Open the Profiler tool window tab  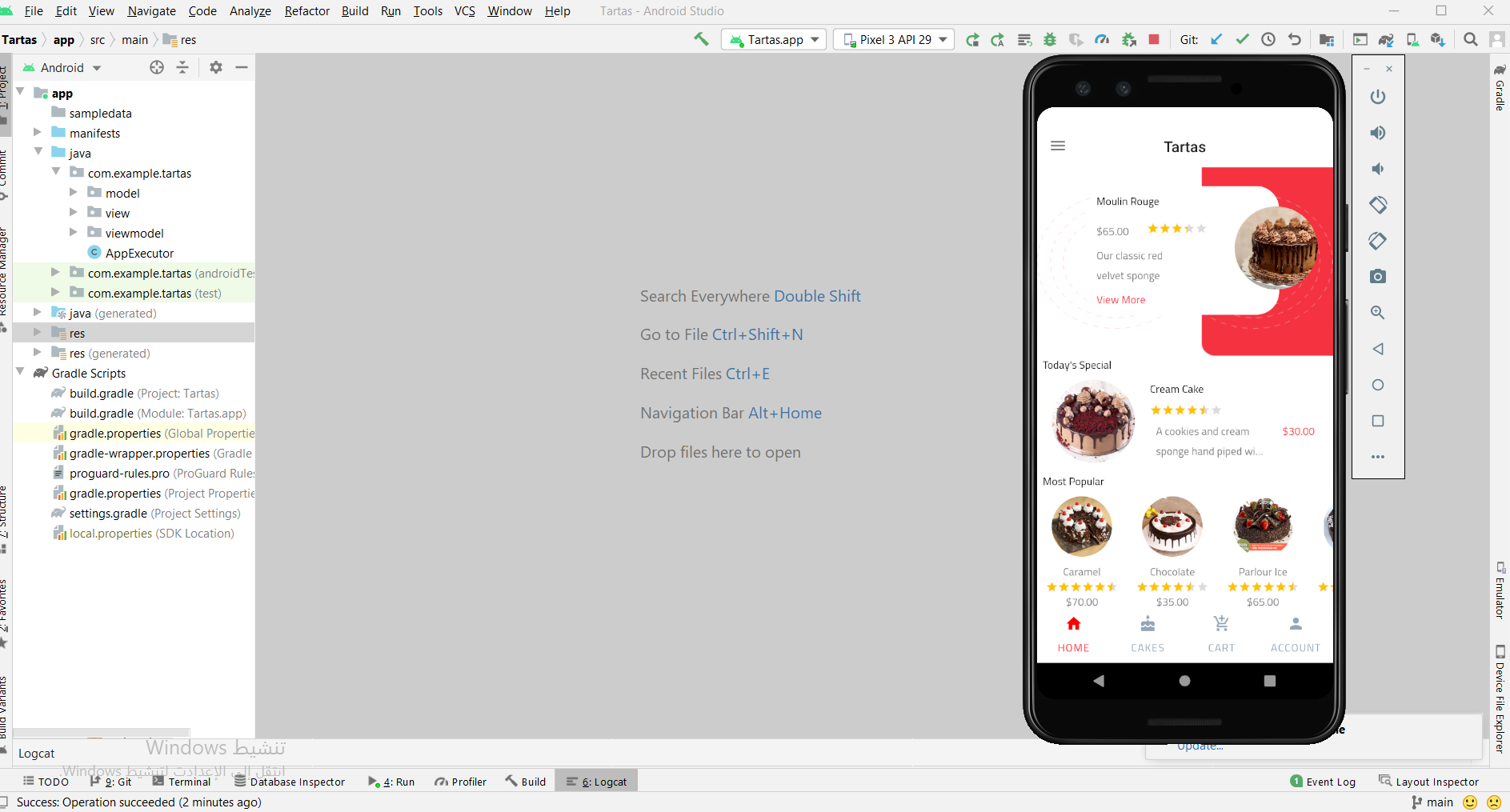tap(461, 782)
